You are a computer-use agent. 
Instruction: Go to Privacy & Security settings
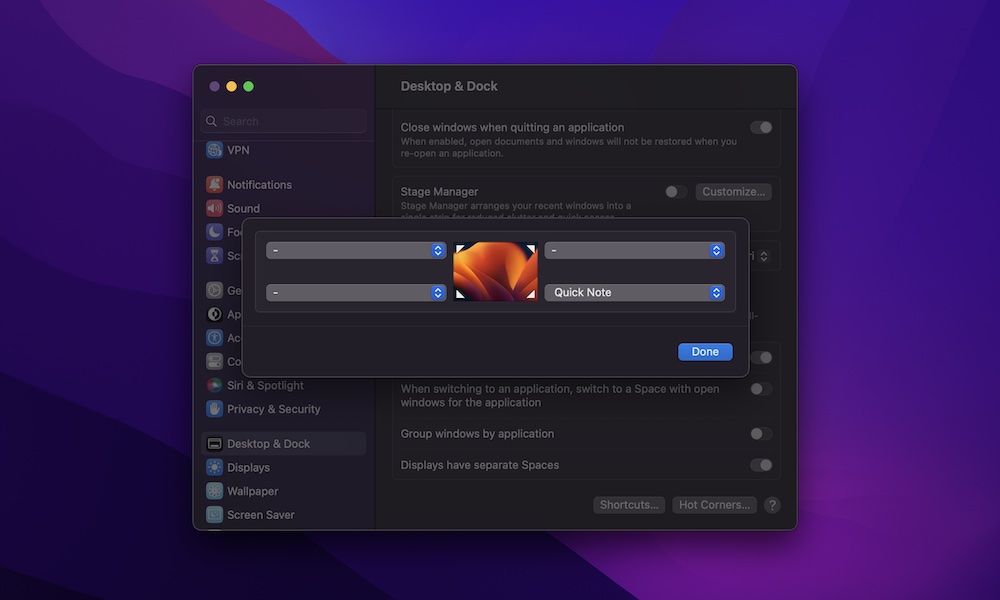(263, 409)
